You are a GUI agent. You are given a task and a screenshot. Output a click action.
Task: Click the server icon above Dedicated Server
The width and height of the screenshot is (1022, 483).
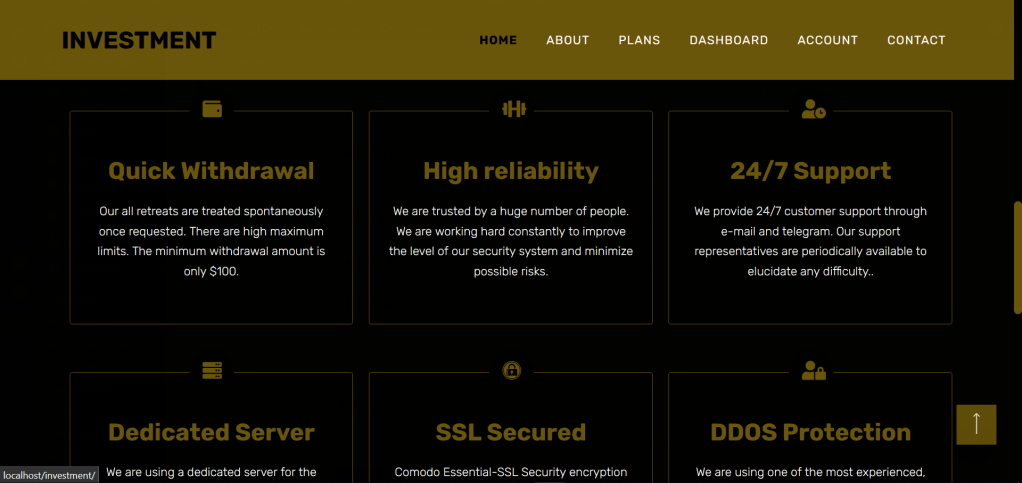tap(212, 371)
